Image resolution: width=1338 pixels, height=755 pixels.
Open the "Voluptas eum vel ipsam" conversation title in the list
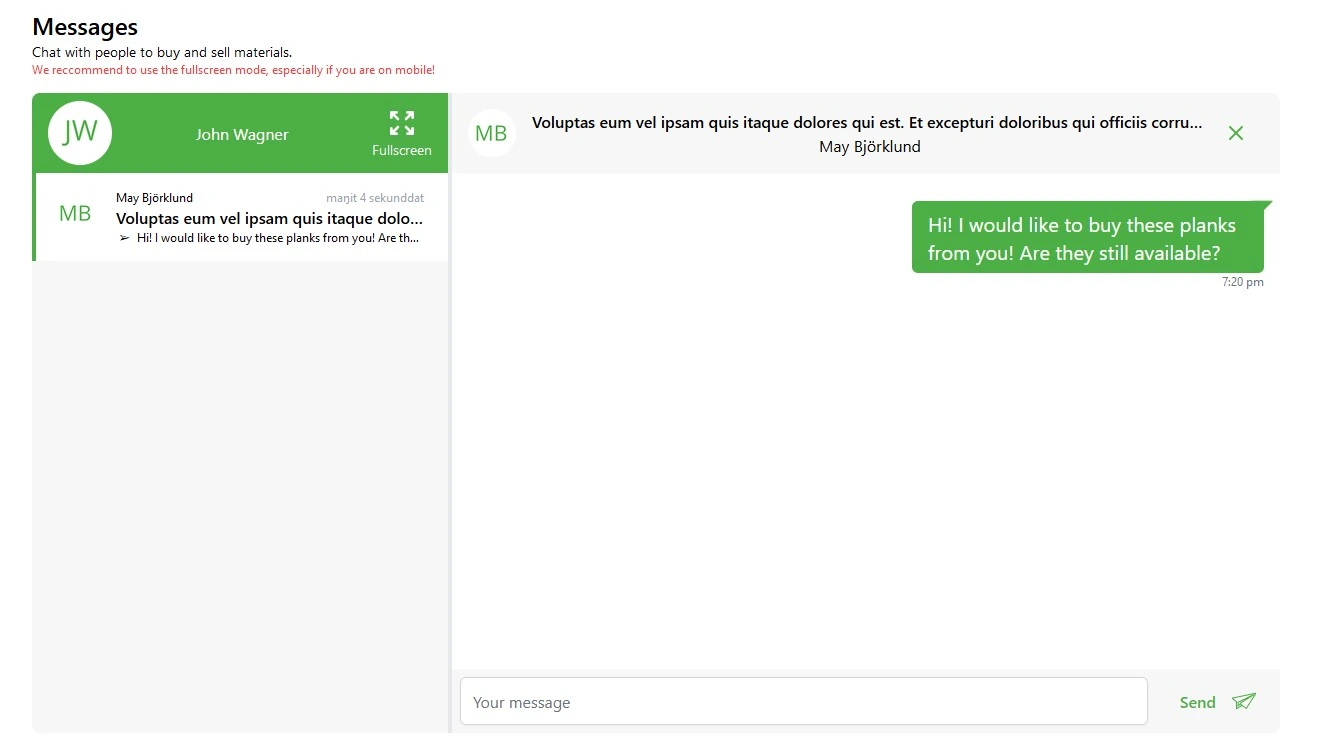(269, 218)
